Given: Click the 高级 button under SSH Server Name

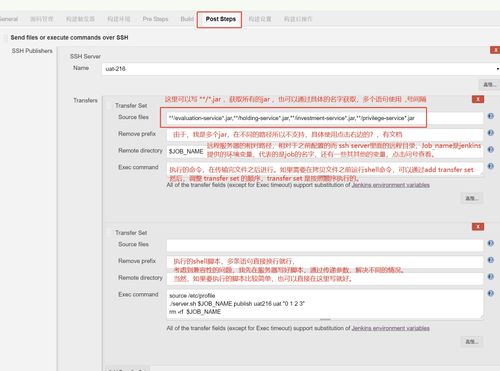Looking at the screenshot, I should tap(489, 84).
